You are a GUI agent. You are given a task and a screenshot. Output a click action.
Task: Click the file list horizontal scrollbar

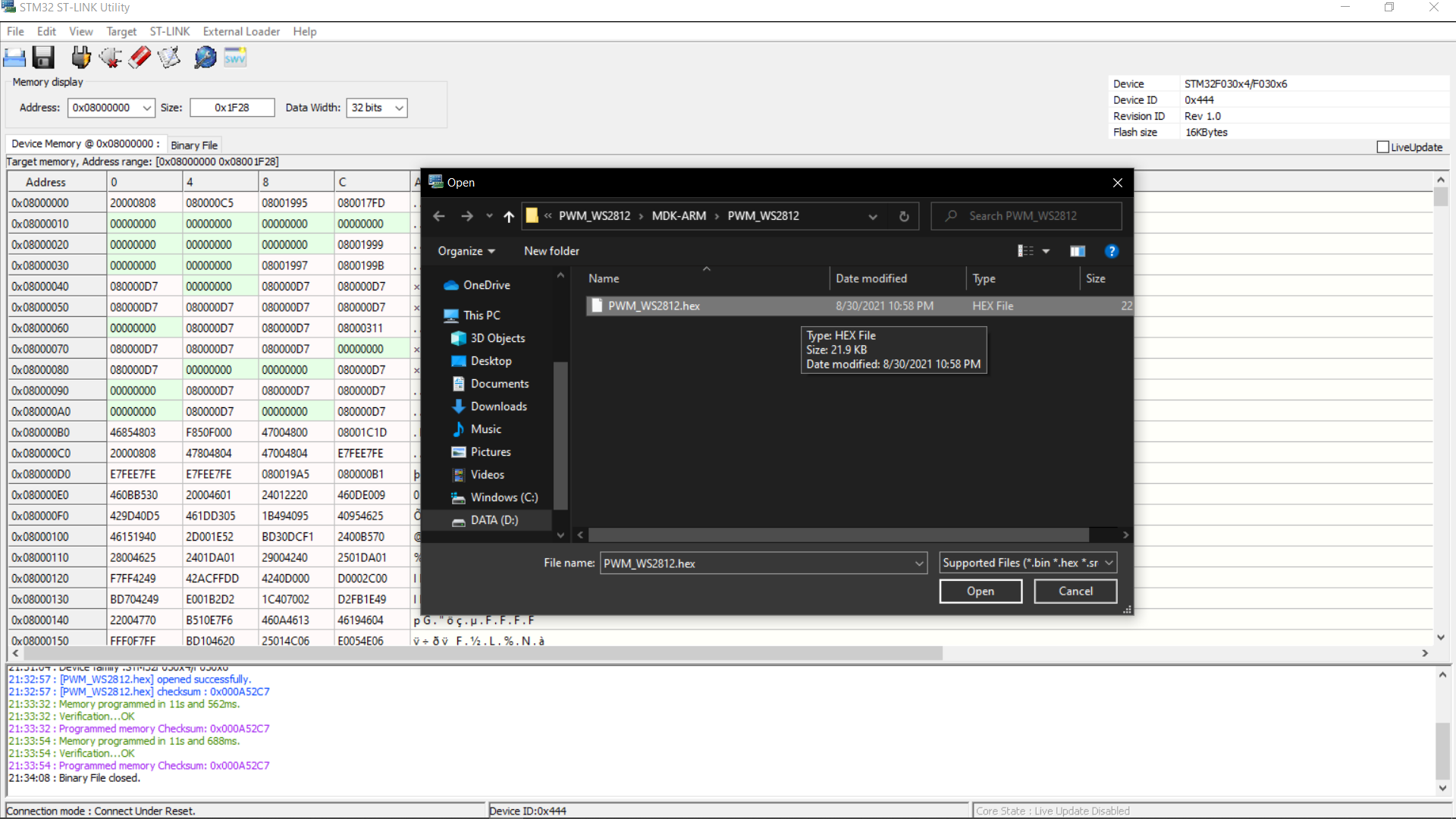coord(839,535)
